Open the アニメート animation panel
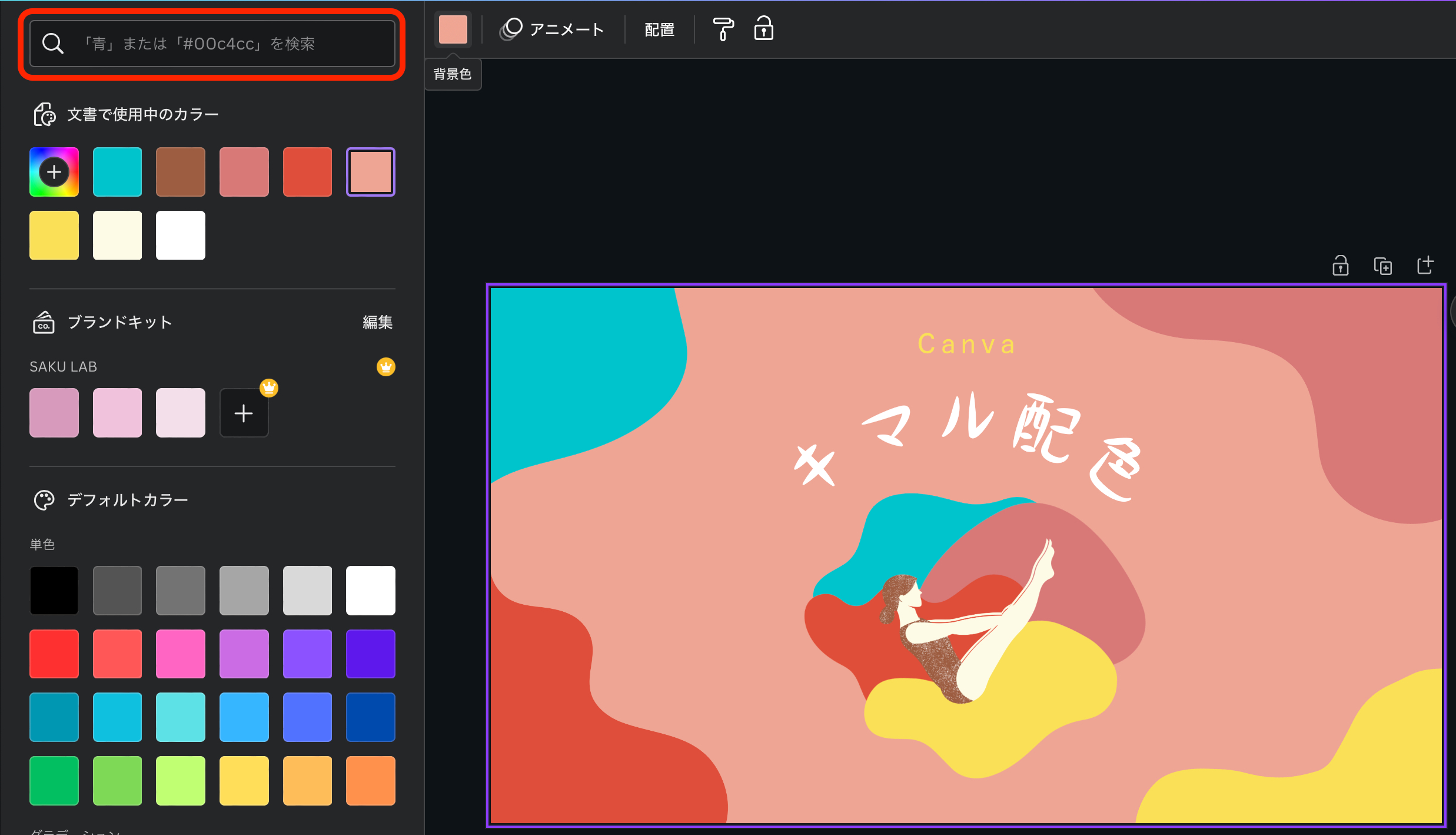The image size is (1456, 835). point(551,29)
